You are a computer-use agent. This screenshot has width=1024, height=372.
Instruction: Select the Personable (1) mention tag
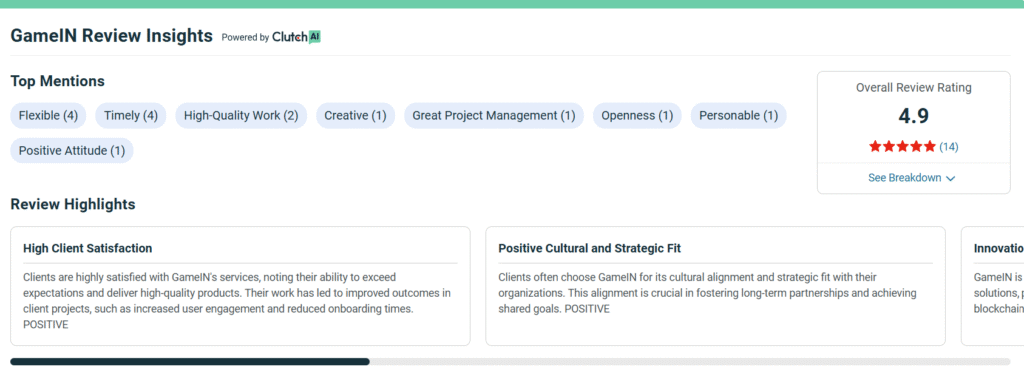pos(739,116)
